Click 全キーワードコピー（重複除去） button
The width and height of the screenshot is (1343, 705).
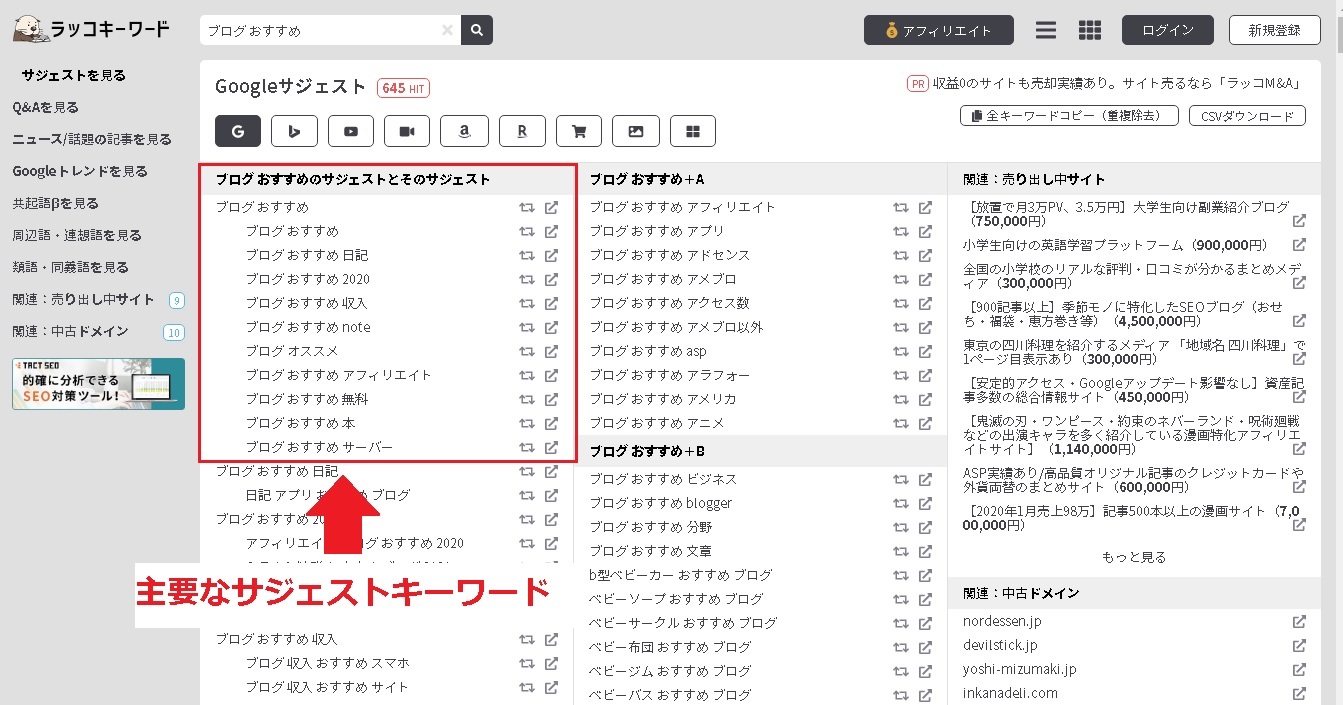coord(1069,116)
